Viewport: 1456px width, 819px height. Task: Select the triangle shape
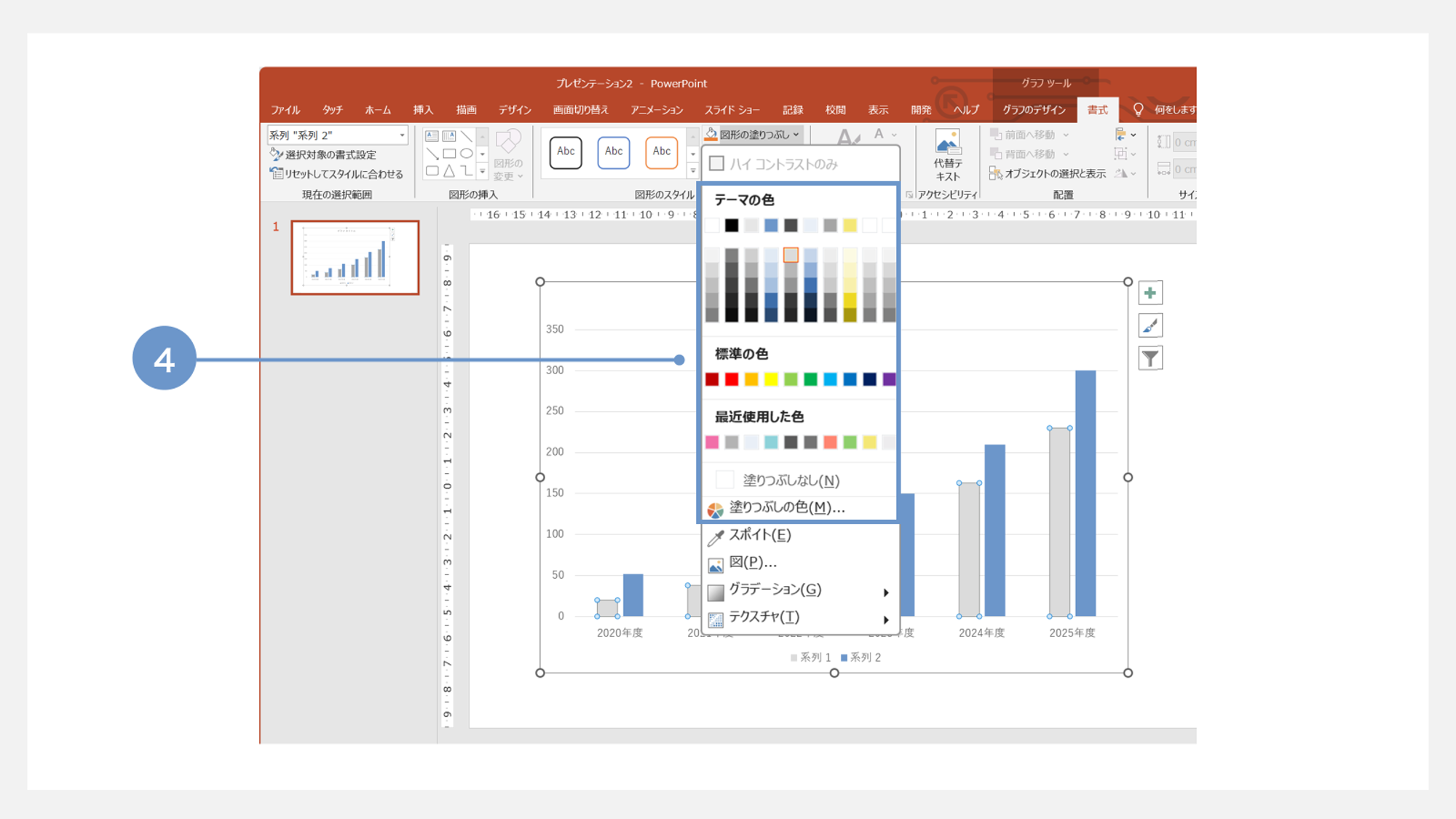pos(449,171)
